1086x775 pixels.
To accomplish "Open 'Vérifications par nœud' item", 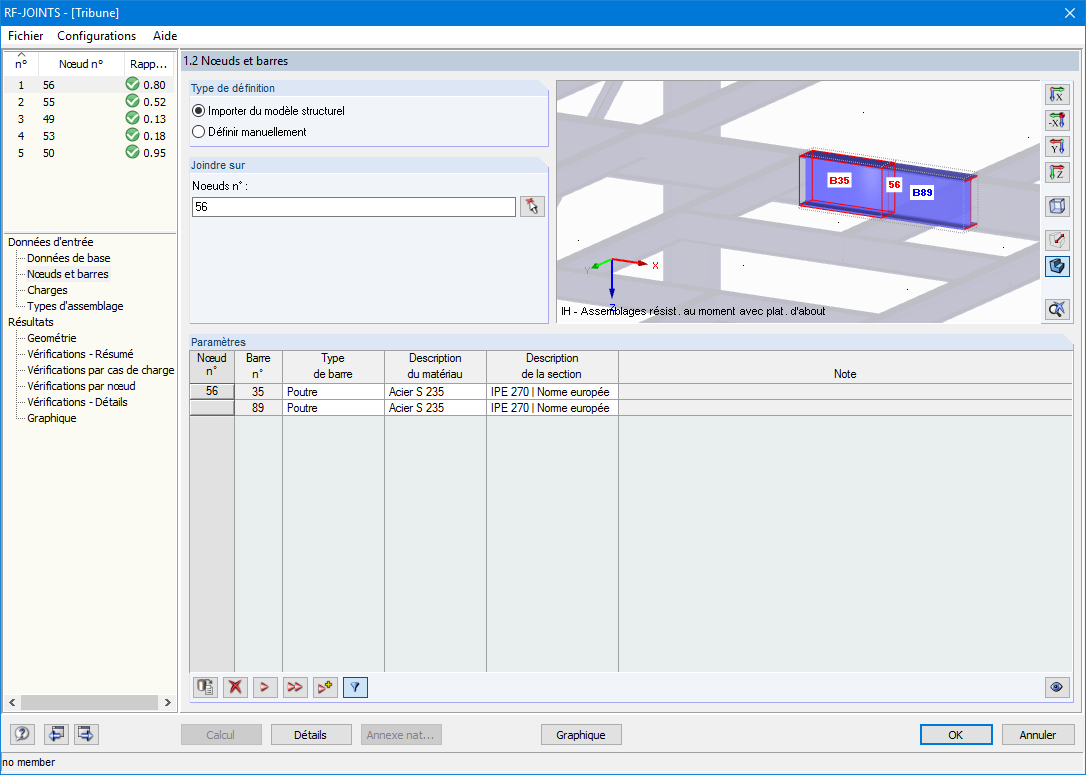I will pyautogui.click(x=81, y=386).
